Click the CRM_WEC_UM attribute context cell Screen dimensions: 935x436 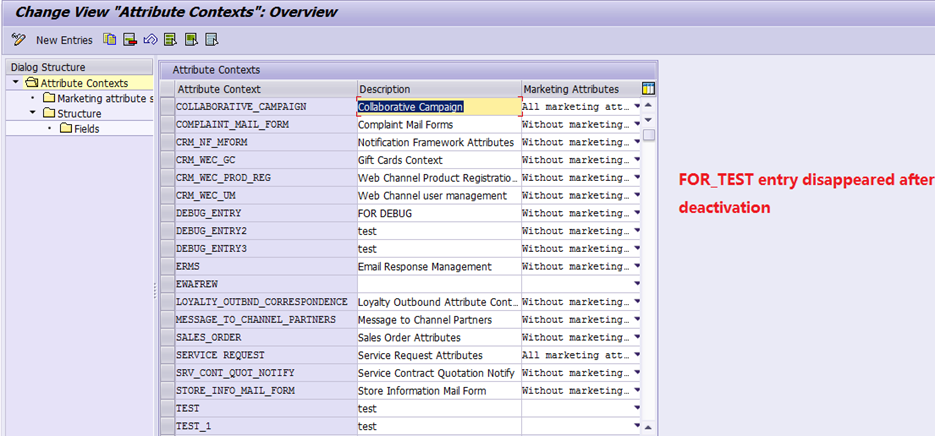click(266, 196)
